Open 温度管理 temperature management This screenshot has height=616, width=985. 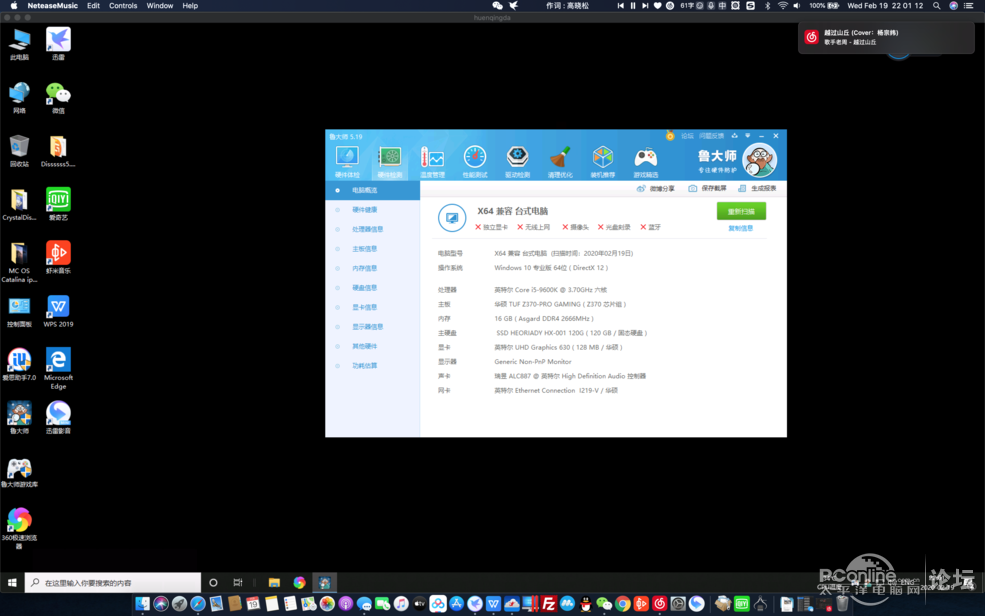pyautogui.click(x=432, y=161)
